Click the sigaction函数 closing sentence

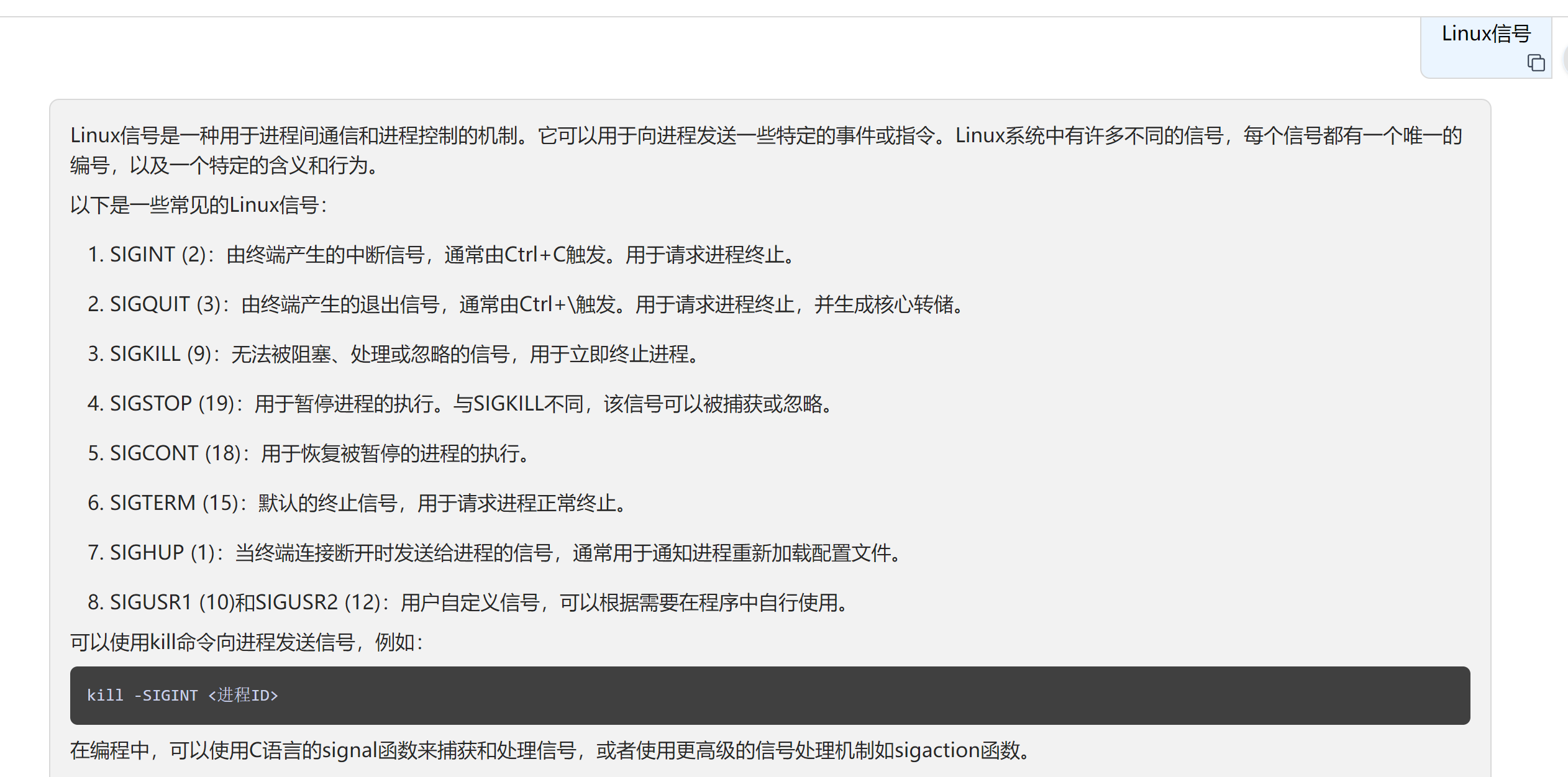[550, 750]
